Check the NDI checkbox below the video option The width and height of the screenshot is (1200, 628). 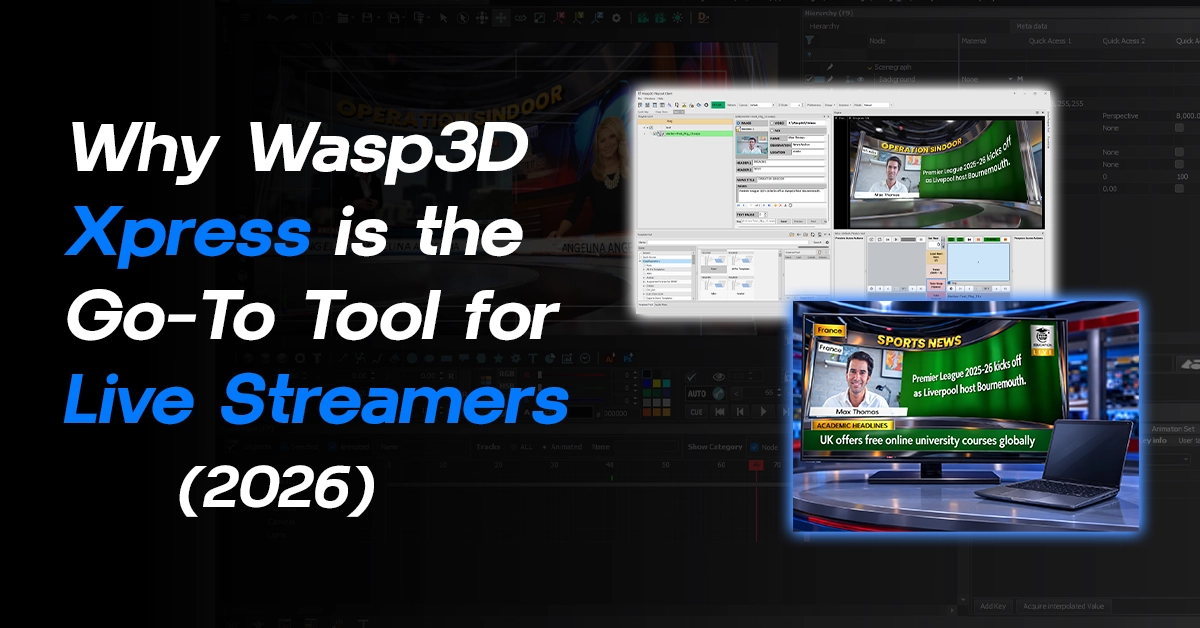pos(773,130)
